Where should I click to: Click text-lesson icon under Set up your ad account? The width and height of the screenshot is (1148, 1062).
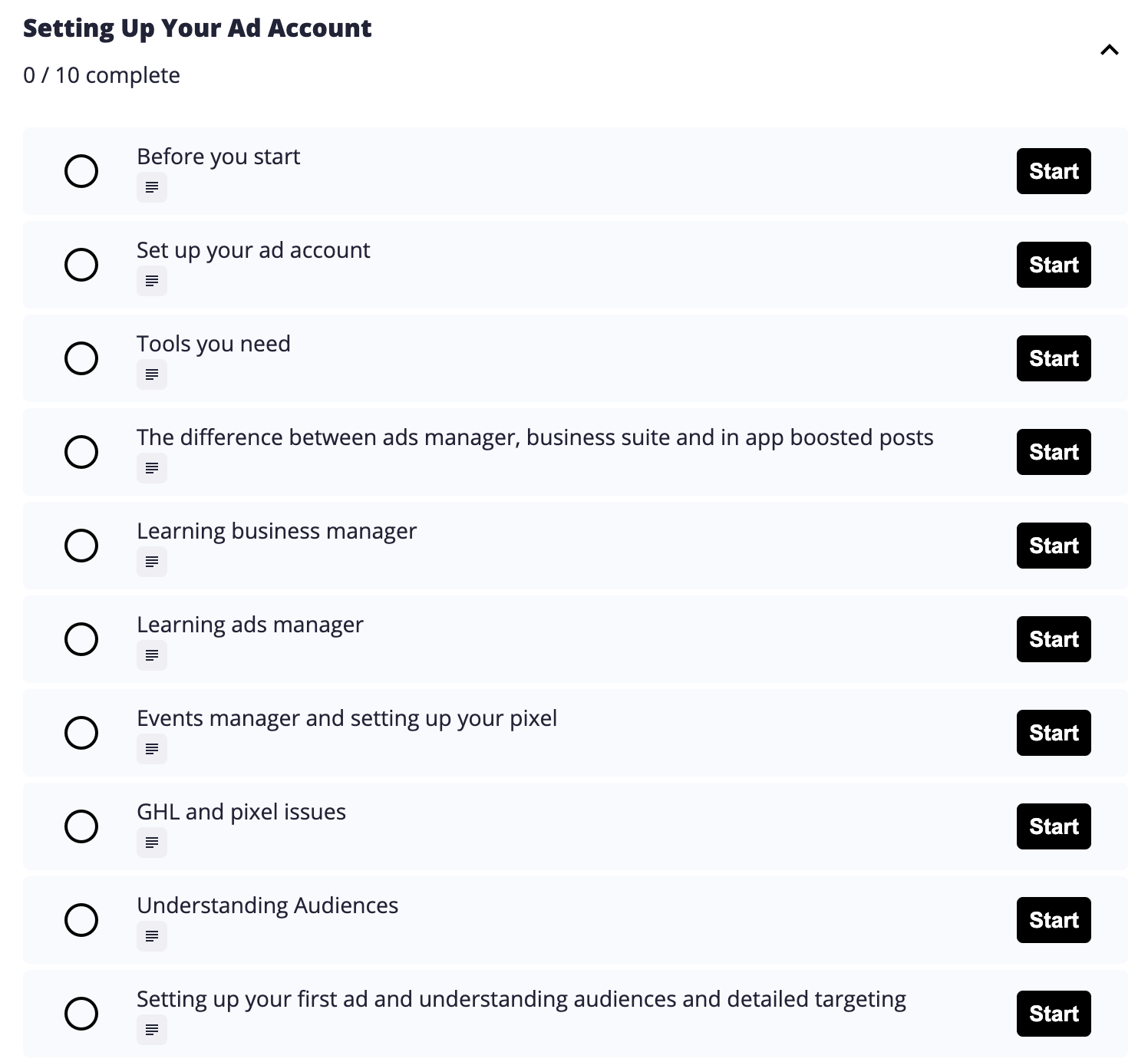pos(152,281)
